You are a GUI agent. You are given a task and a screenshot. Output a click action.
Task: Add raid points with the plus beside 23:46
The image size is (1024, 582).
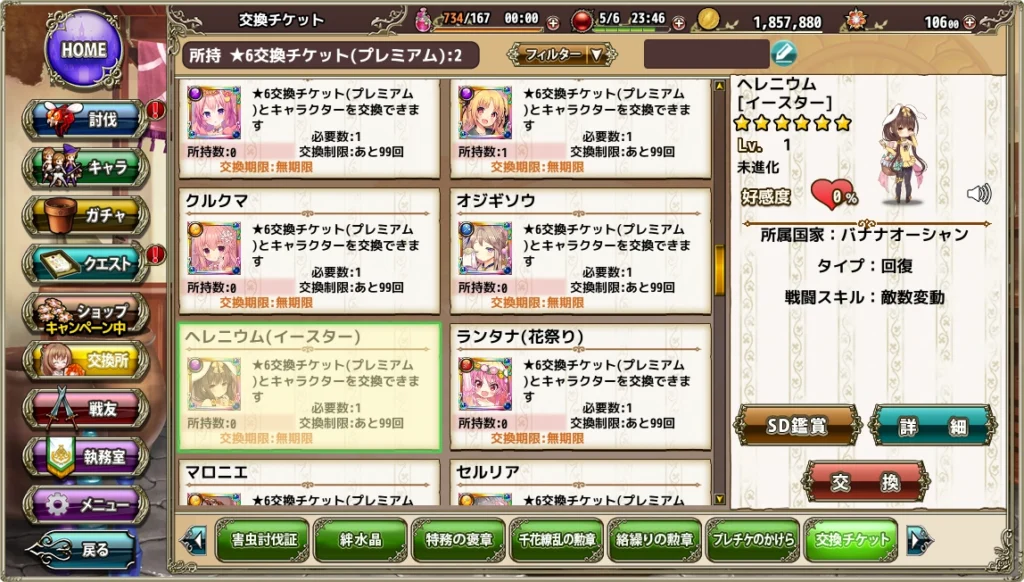(x=679, y=24)
